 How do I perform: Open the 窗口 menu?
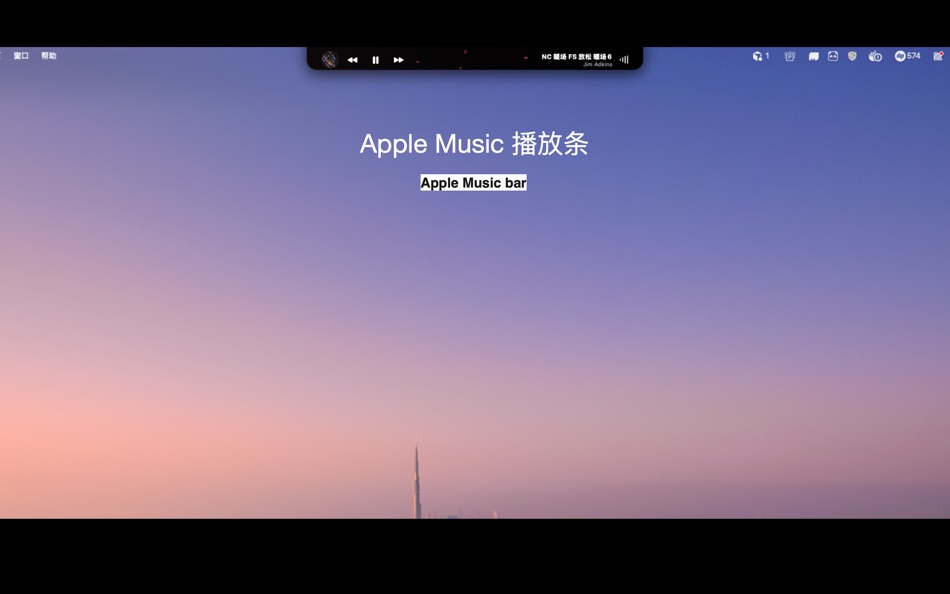coord(19,56)
